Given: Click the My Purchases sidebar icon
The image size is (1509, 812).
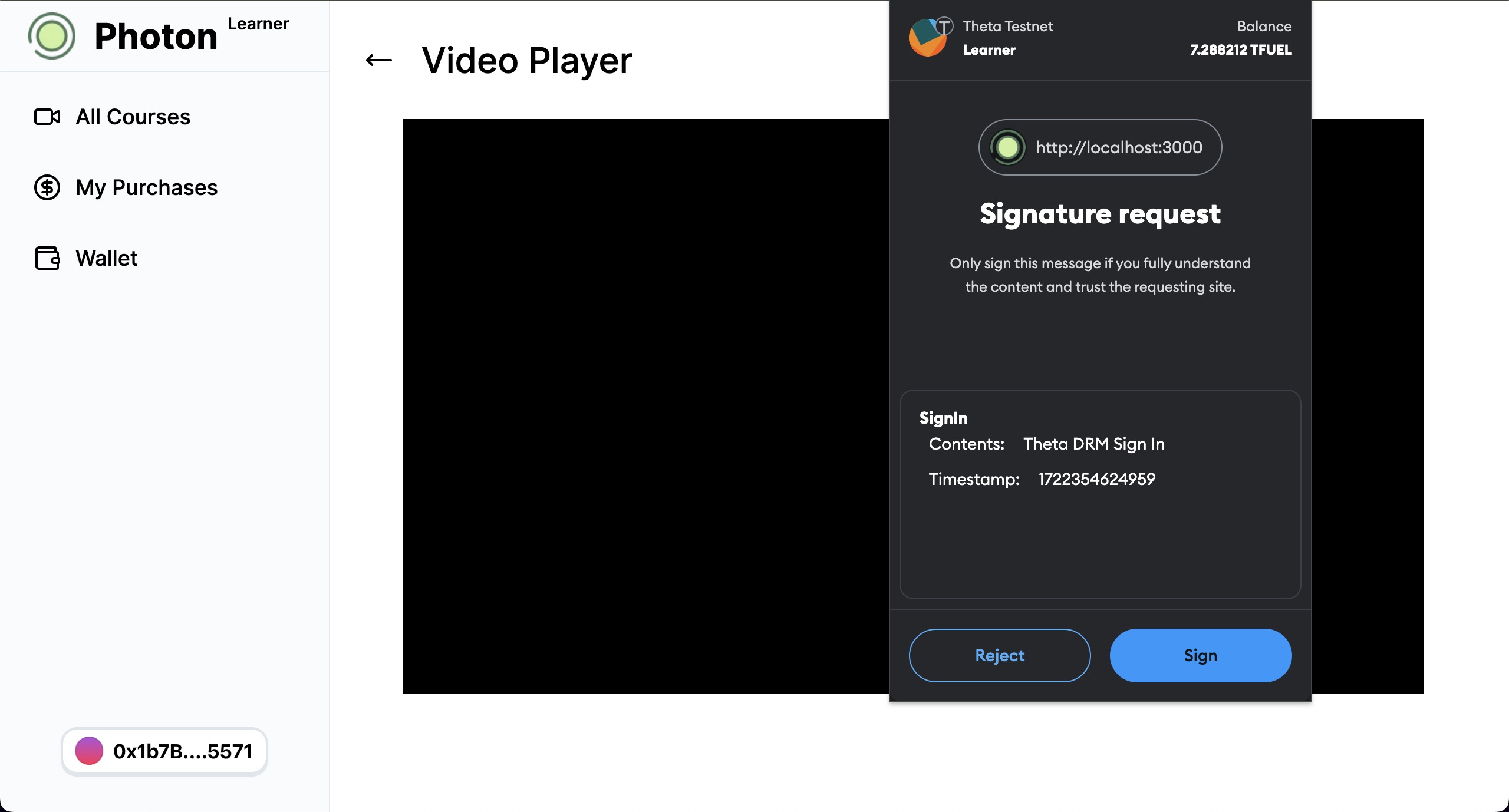Looking at the screenshot, I should point(48,187).
